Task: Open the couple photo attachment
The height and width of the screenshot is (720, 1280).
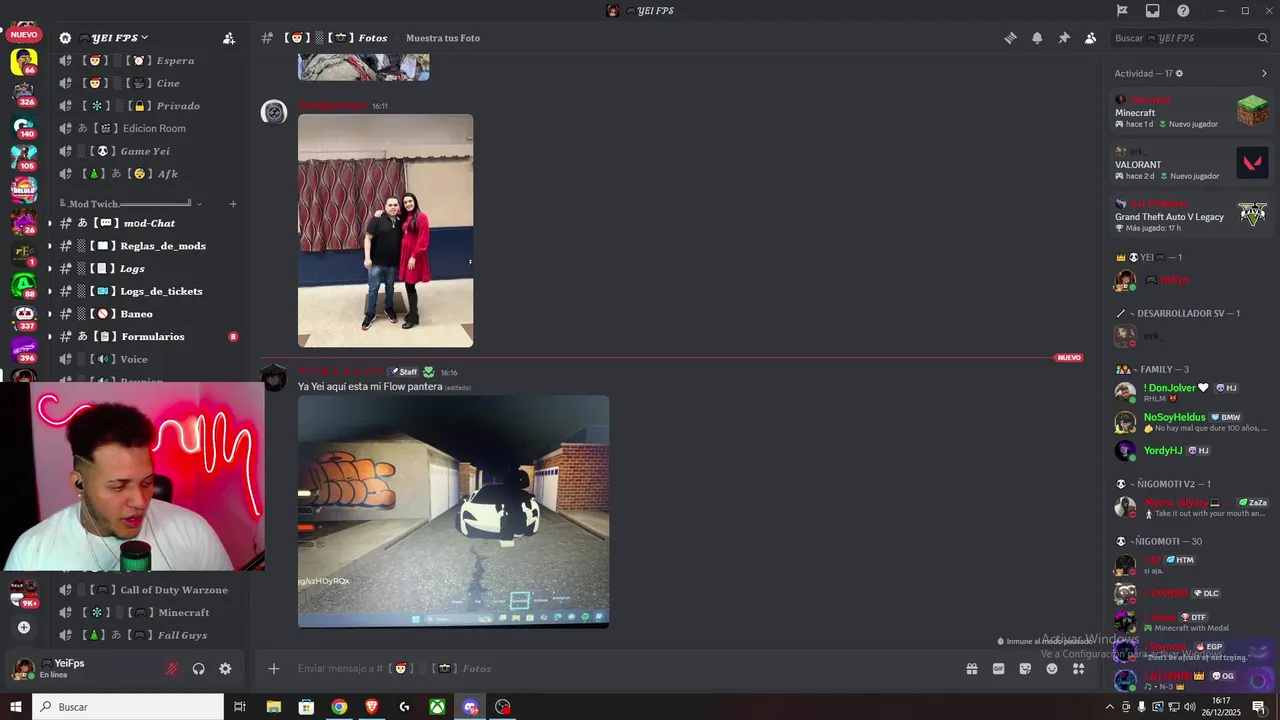Action: pos(385,231)
